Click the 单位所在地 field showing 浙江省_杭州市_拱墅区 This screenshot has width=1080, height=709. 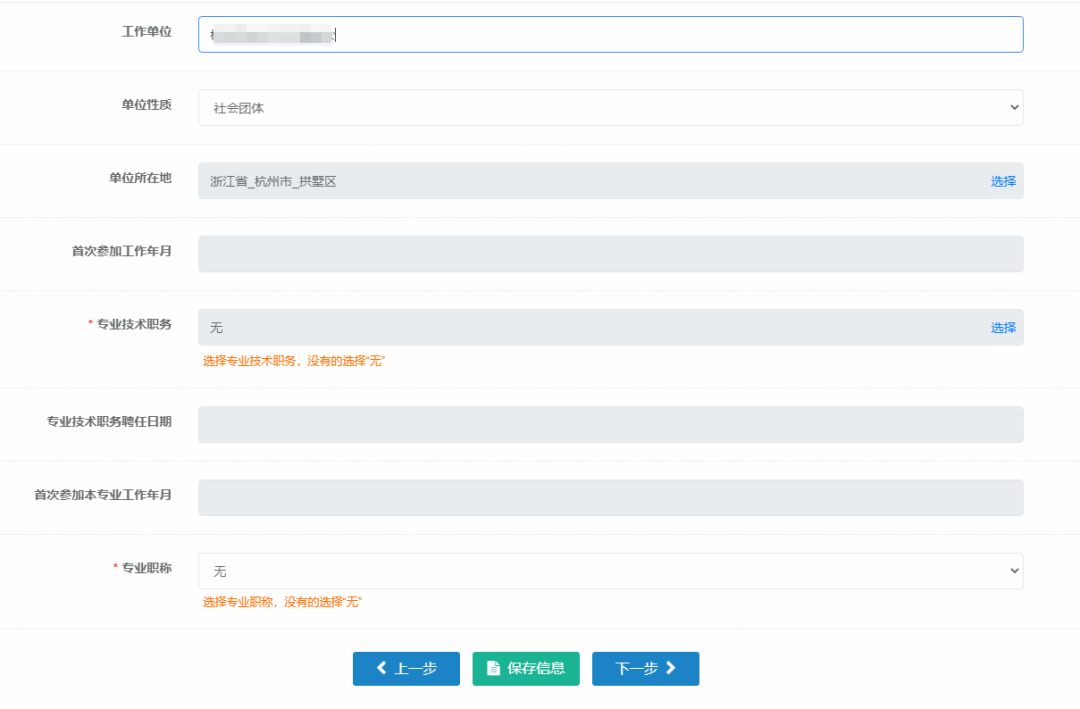click(x=590, y=181)
